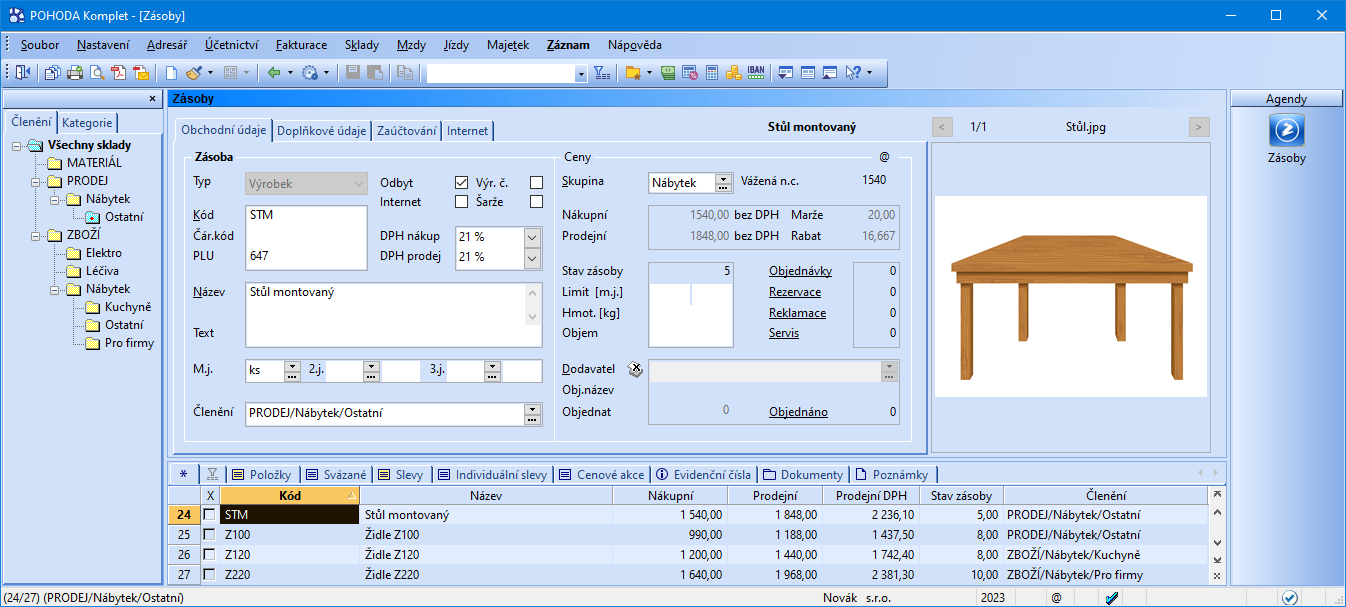Collapse the ZBOŽÍ tree node
This screenshot has height=607, width=1346.
click(x=35, y=236)
